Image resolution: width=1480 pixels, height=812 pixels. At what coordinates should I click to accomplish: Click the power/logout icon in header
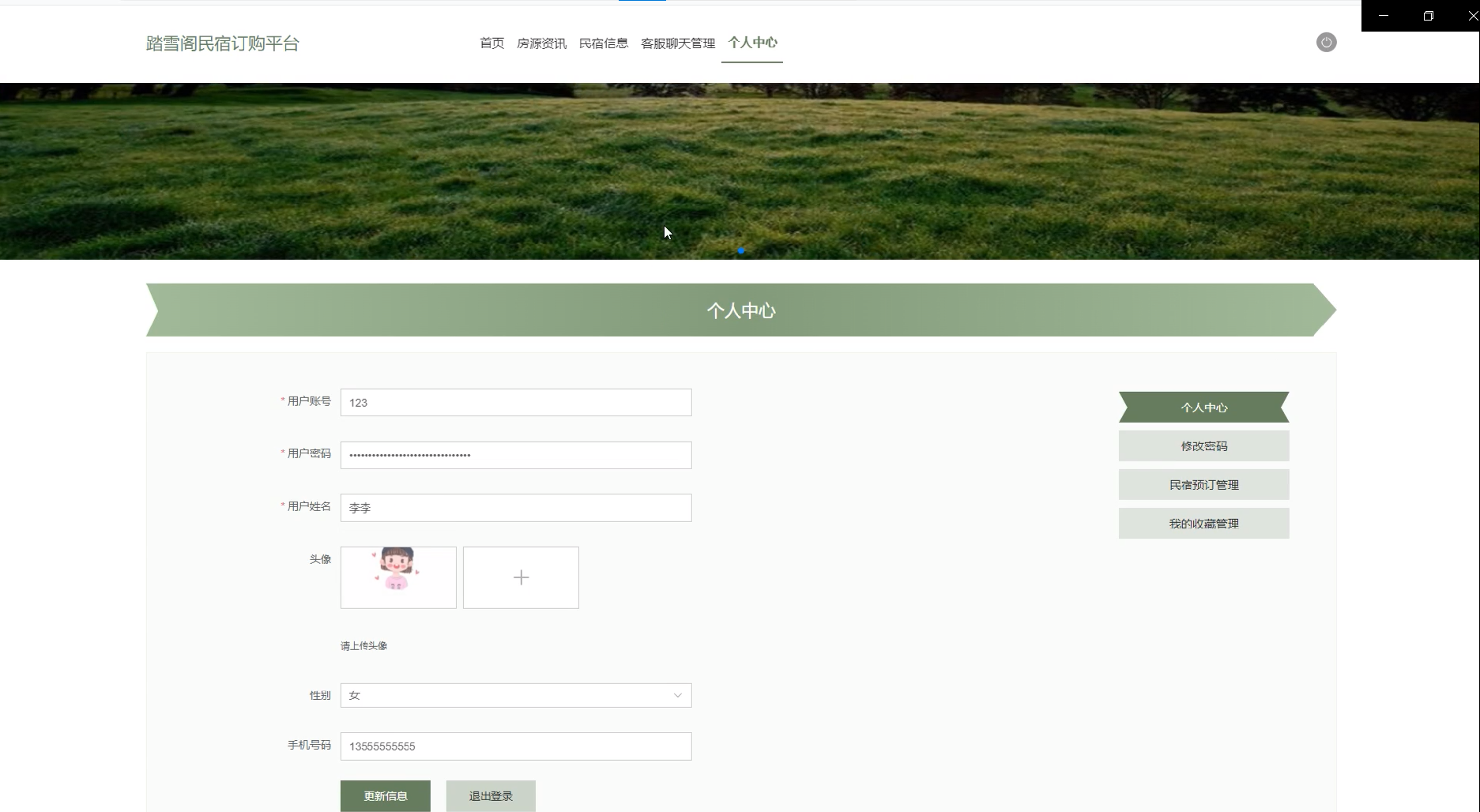click(x=1326, y=43)
